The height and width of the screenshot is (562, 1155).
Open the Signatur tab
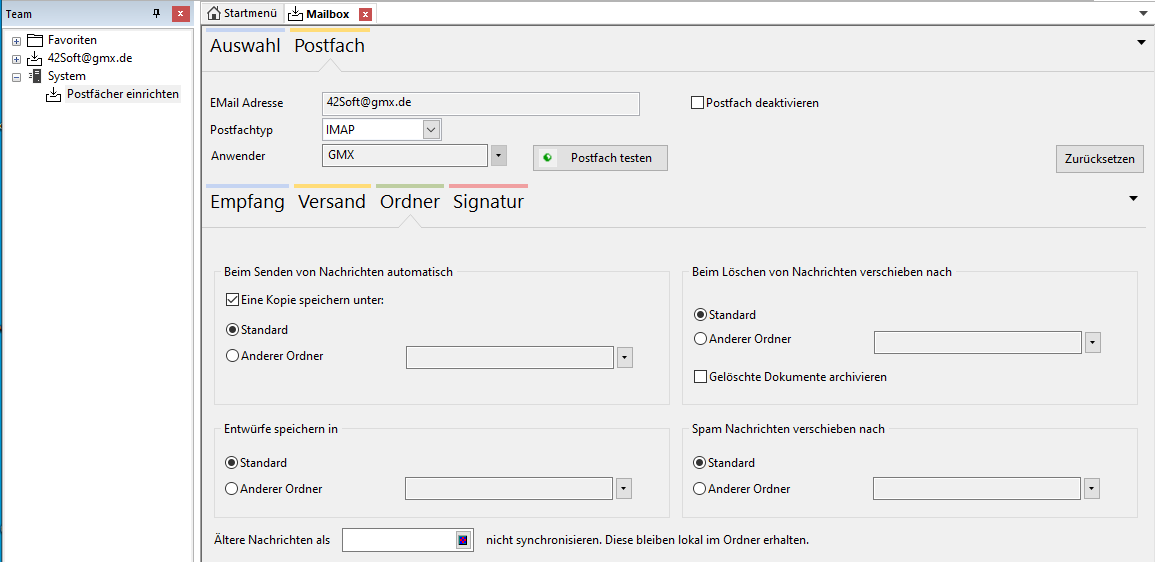[488, 202]
